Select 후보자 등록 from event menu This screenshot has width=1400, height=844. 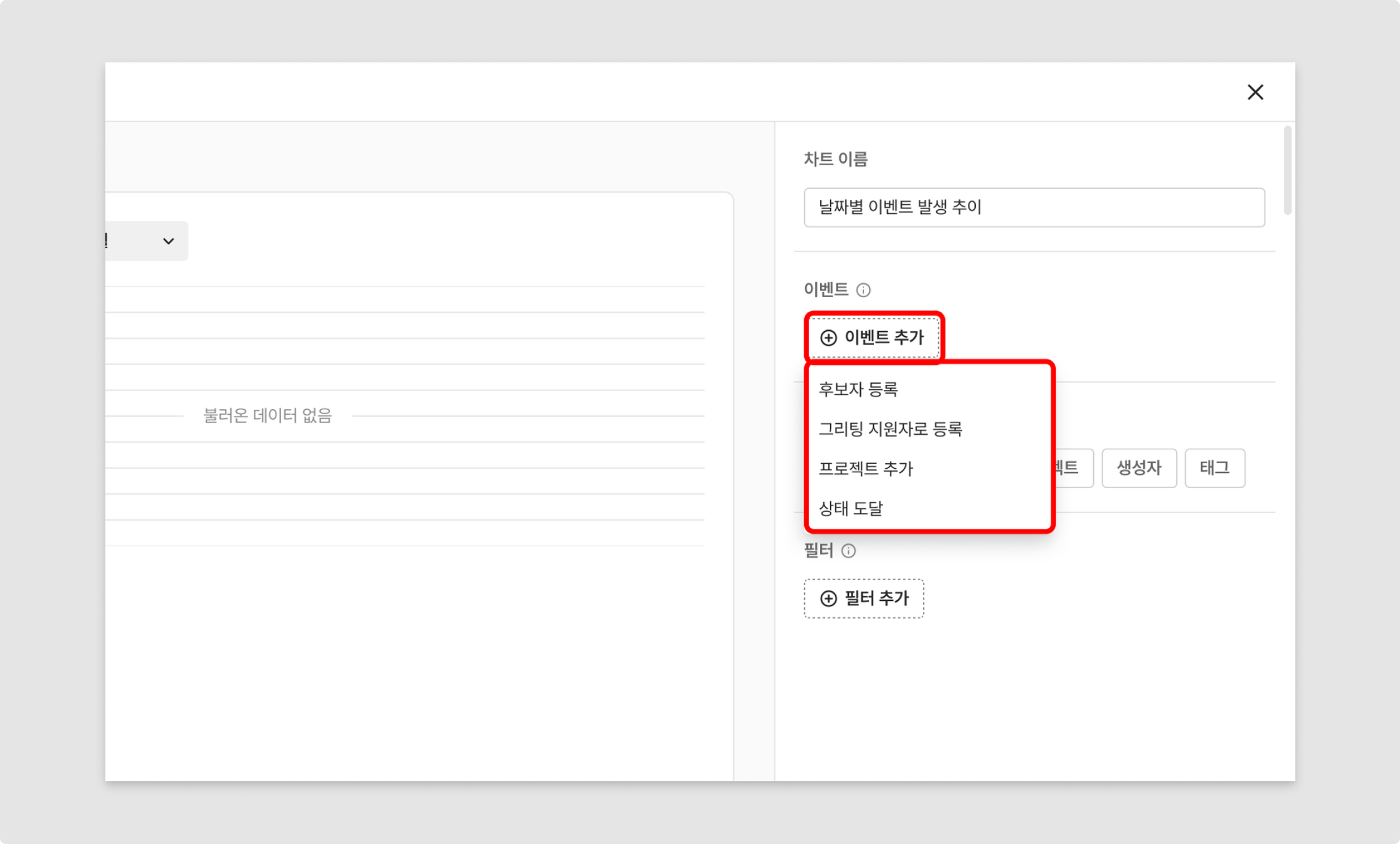tap(858, 389)
